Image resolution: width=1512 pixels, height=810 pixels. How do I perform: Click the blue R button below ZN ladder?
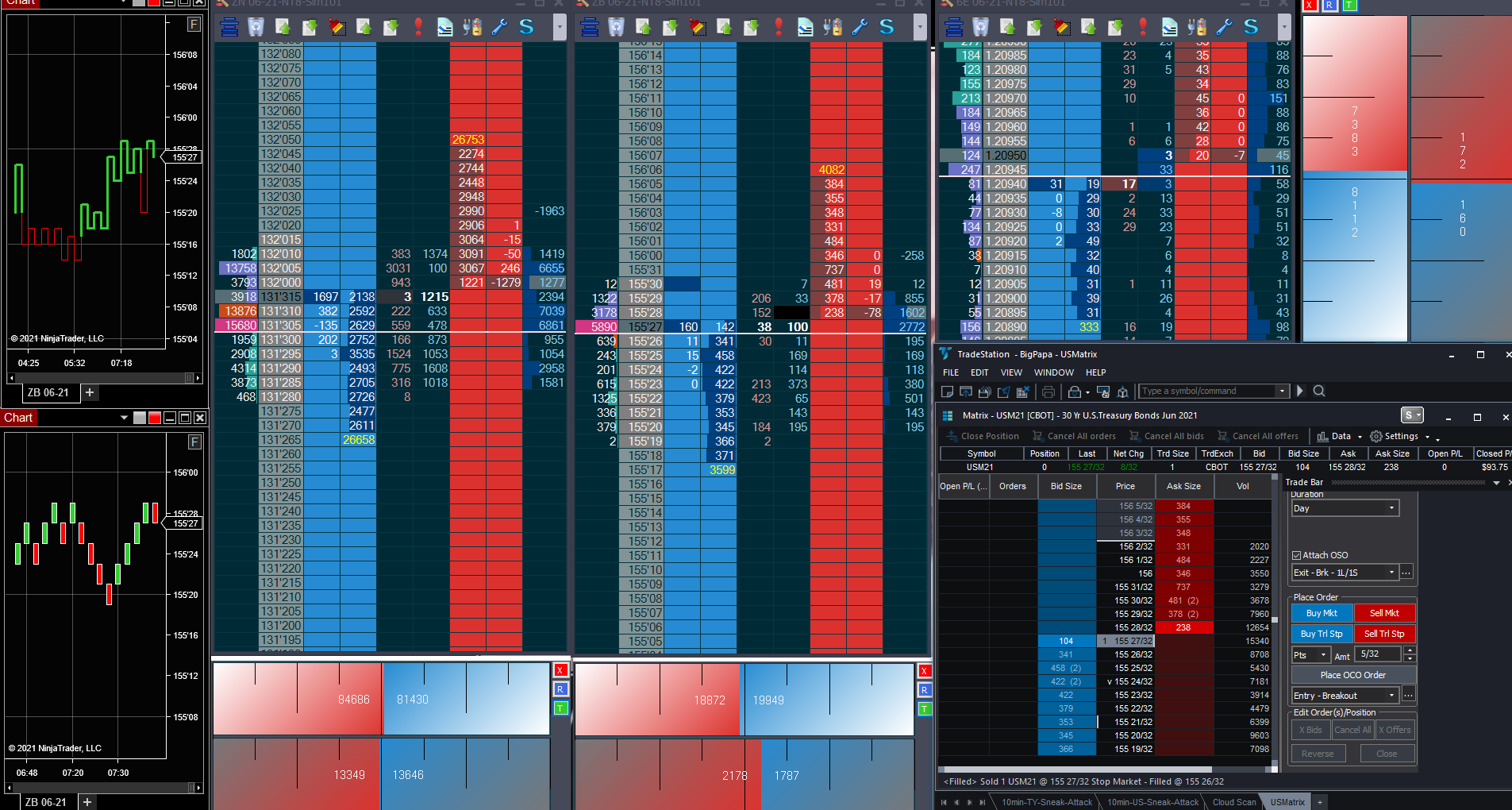(560, 689)
